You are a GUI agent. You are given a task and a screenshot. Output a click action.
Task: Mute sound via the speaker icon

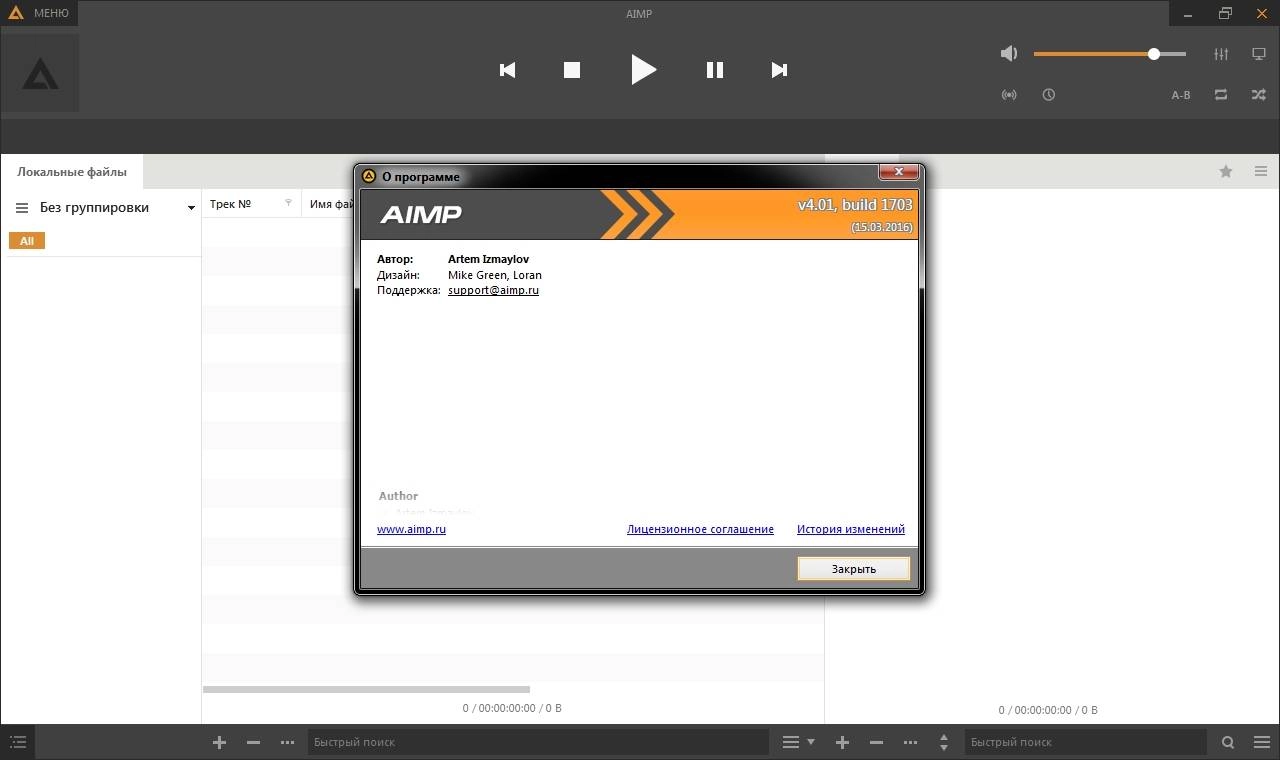pos(1009,54)
